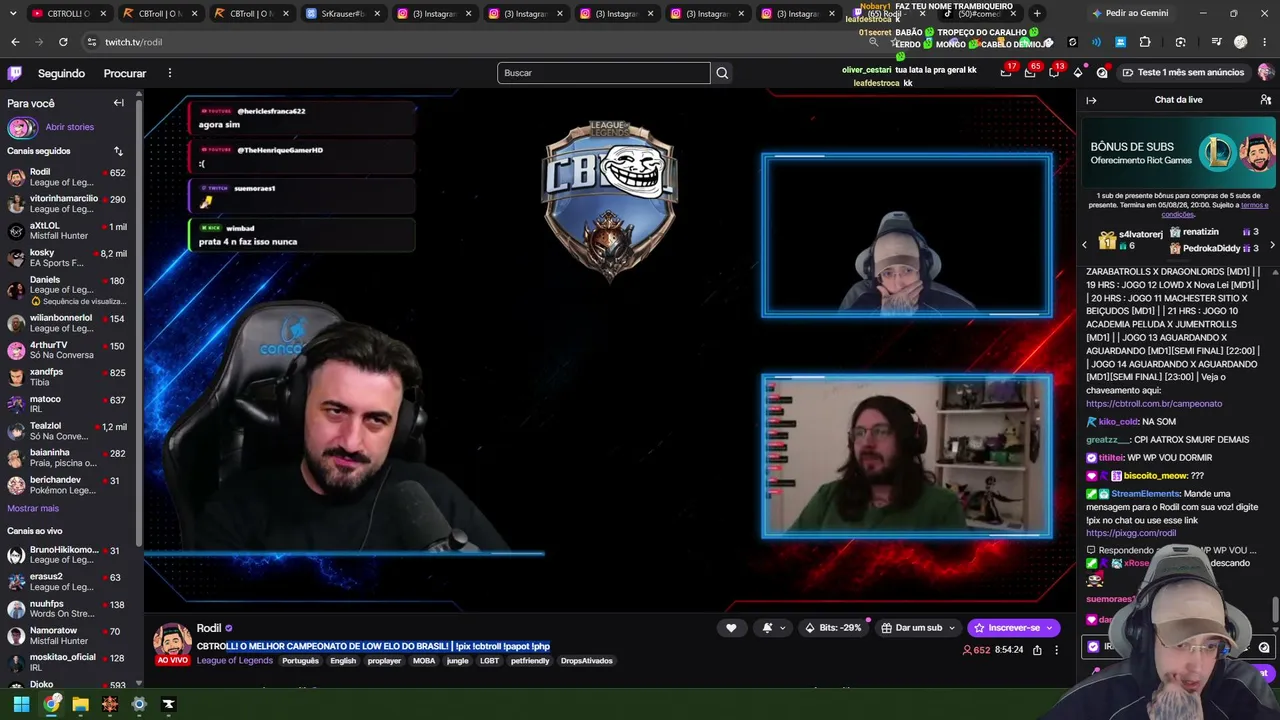Expand Mostrar mais followed channels
Image resolution: width=1280 pixels, height=720 pixels.
click(x=33, y=508)
